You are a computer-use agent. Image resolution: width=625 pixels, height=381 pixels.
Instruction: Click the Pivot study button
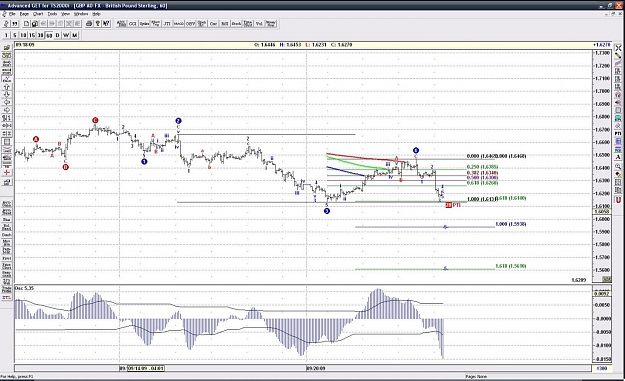click(7, 258)
